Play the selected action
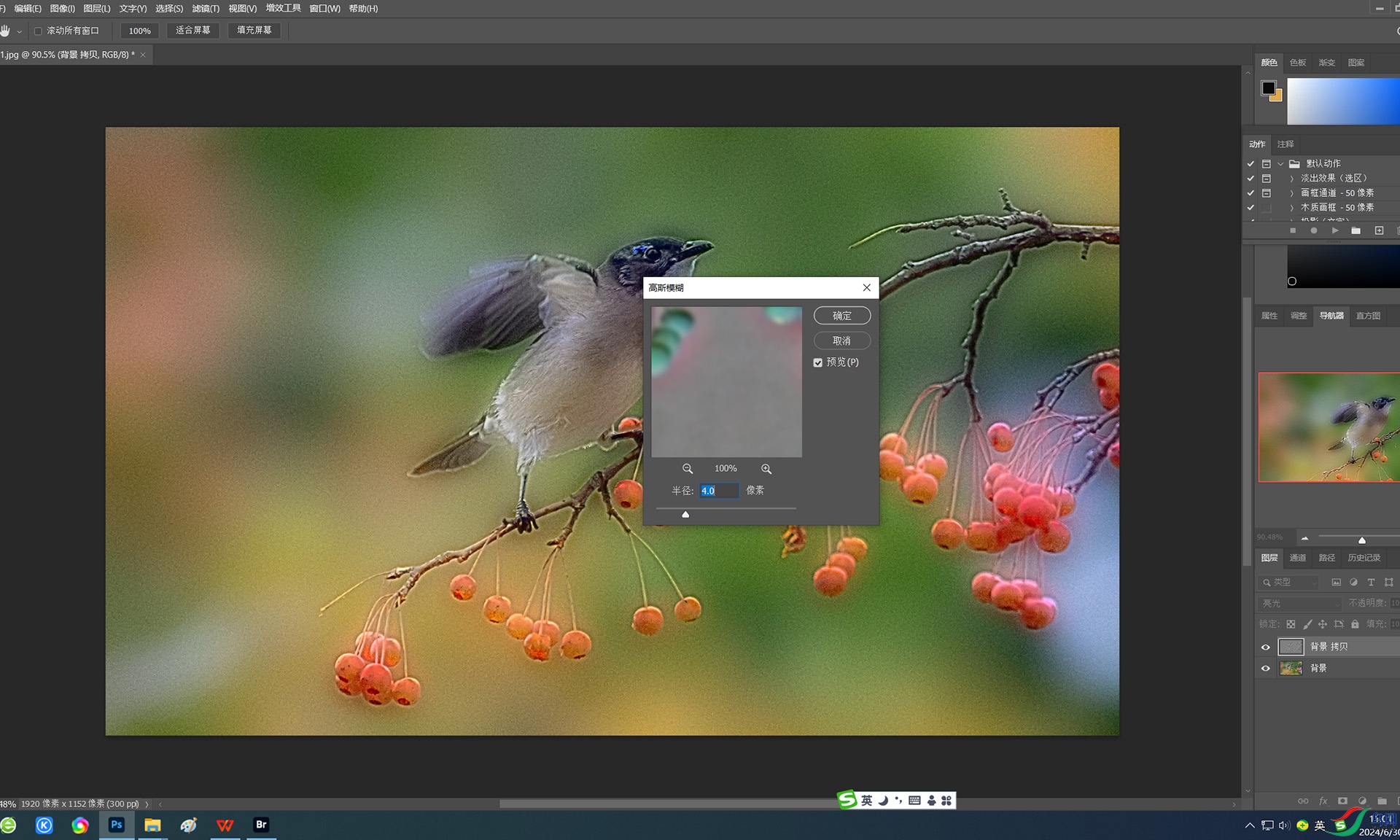Screen dimensions: 1400x840 point(1335,230)
